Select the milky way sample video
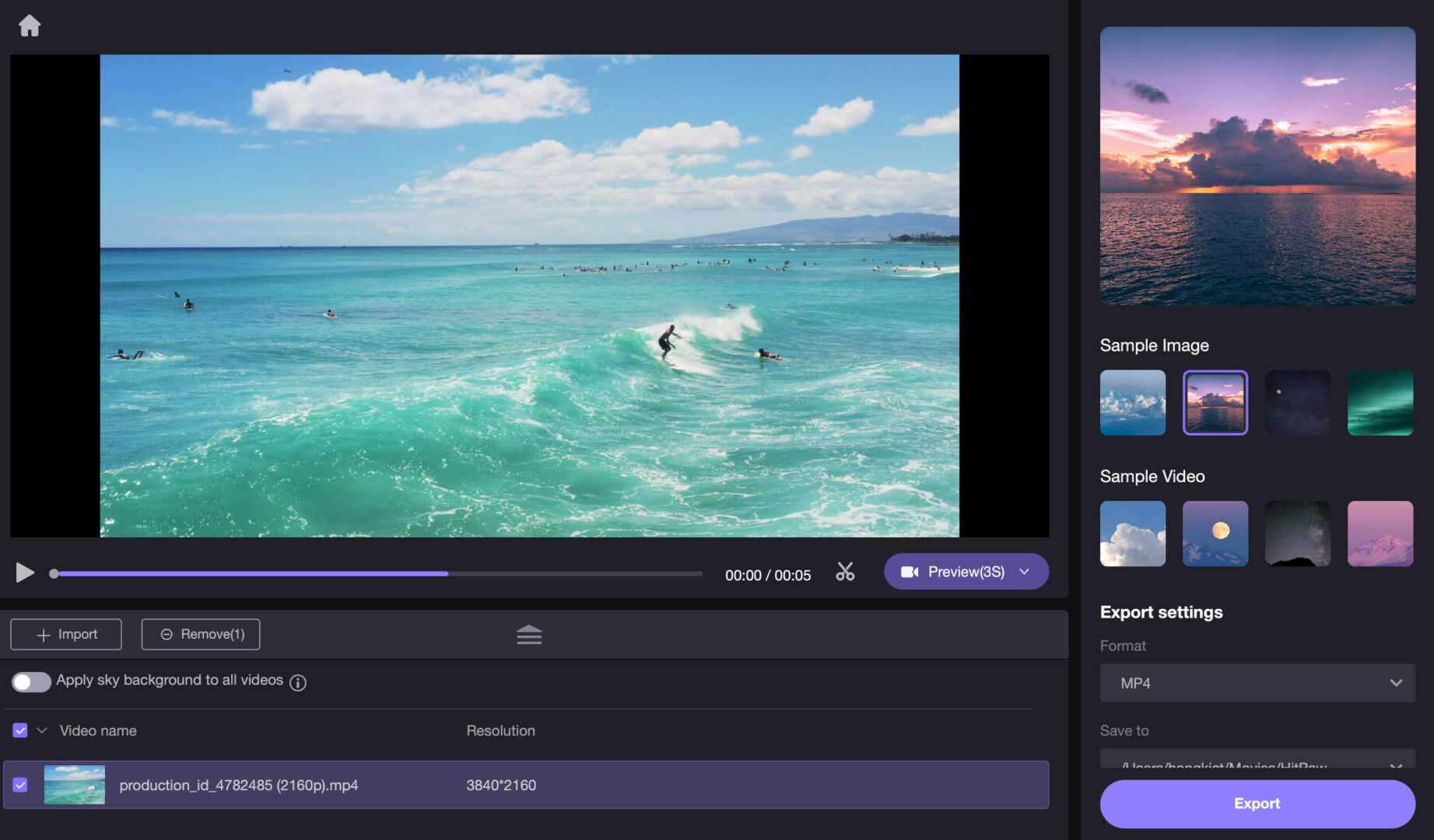Screen dimensions: 1434x840 tap(1298, 534)
